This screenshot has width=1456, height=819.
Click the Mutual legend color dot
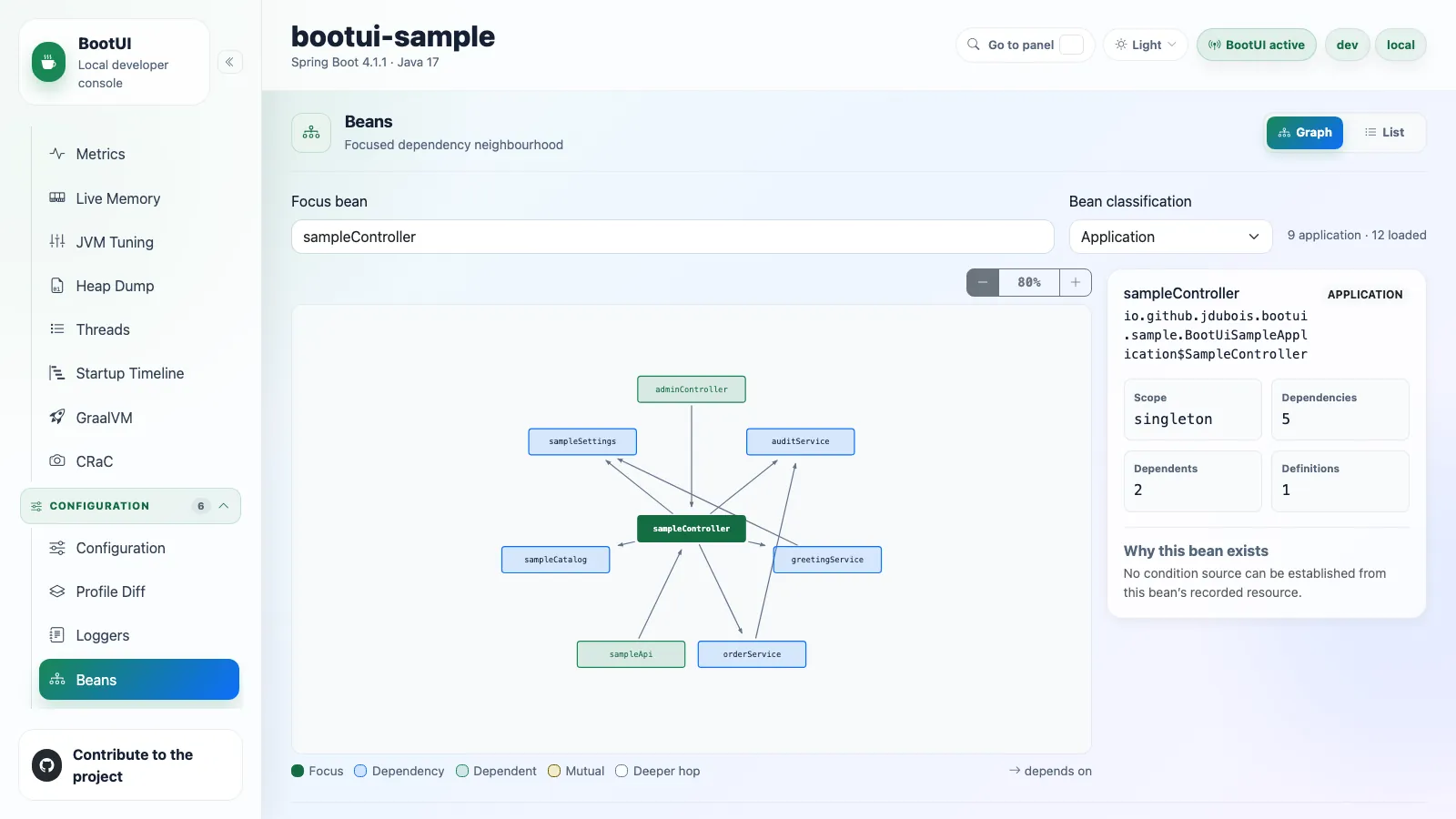coord(554,771)
